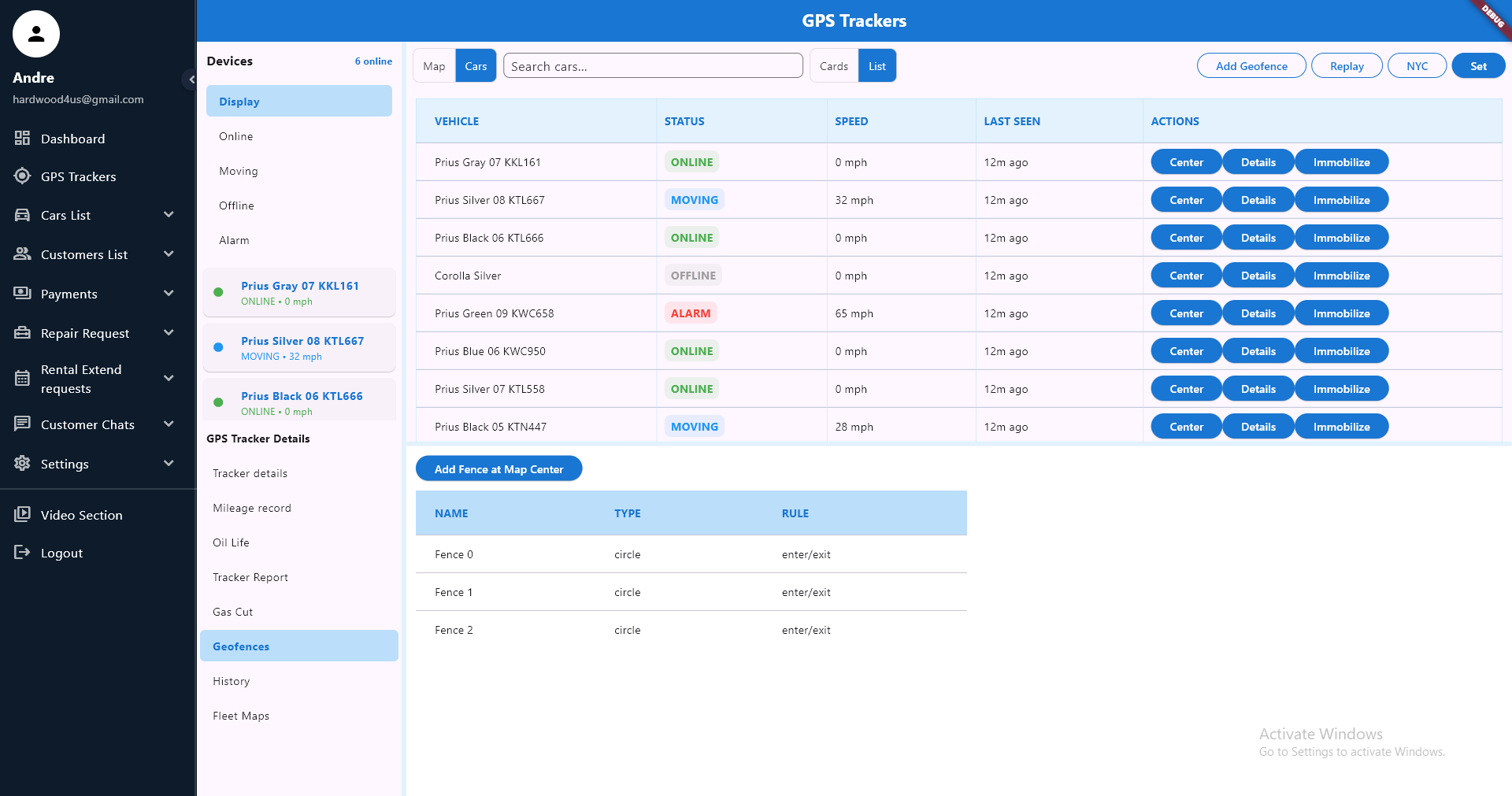The image size is (1512, 796).
Task: Expand Repair Request chevron
Action: click(x=169, y=333)
